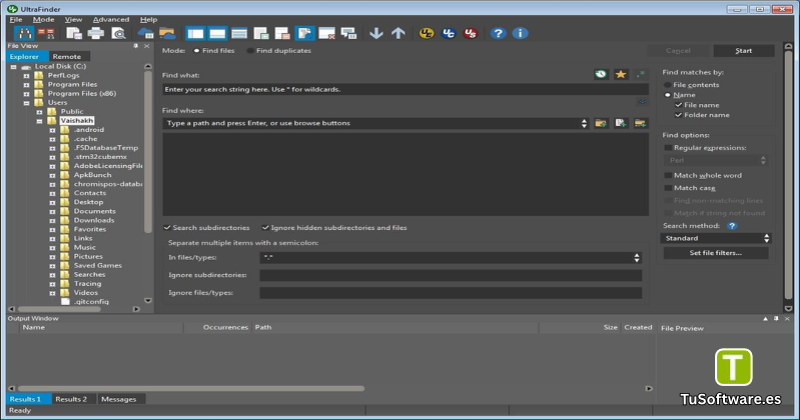Image resolution: width=800 pixels, height=420 pixels.
Task: Launch UltraEdit via yellow UE icon
Action: click(x=426, y=34)
